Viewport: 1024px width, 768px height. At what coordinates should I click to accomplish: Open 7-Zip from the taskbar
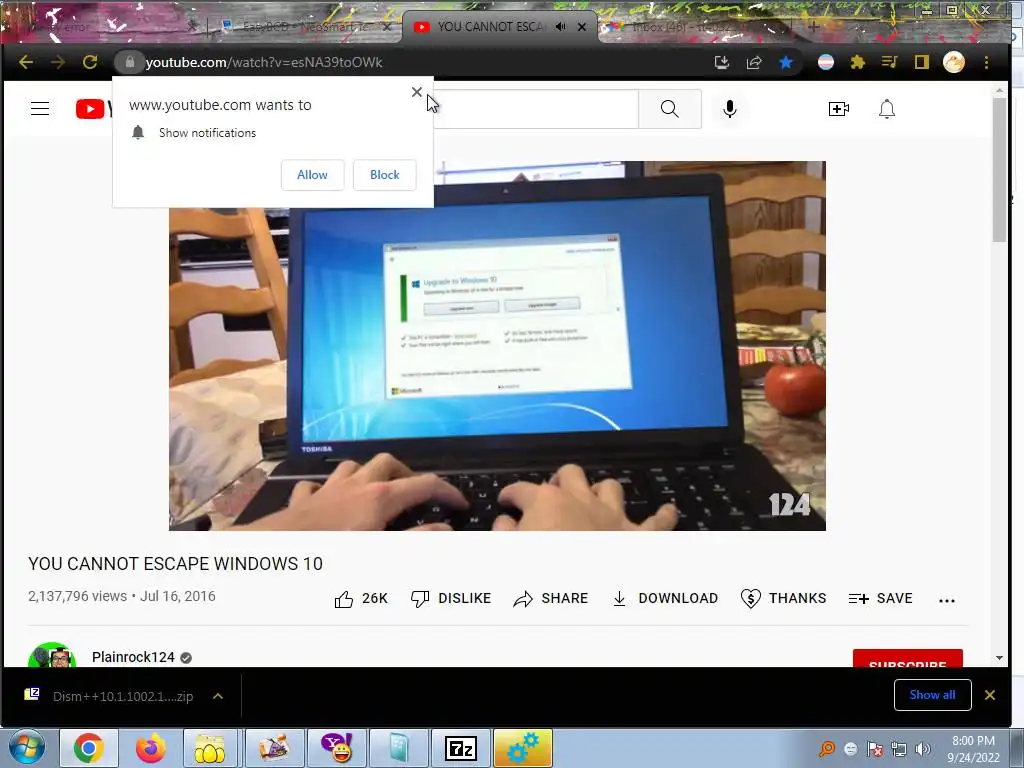(x=460, y=748)
